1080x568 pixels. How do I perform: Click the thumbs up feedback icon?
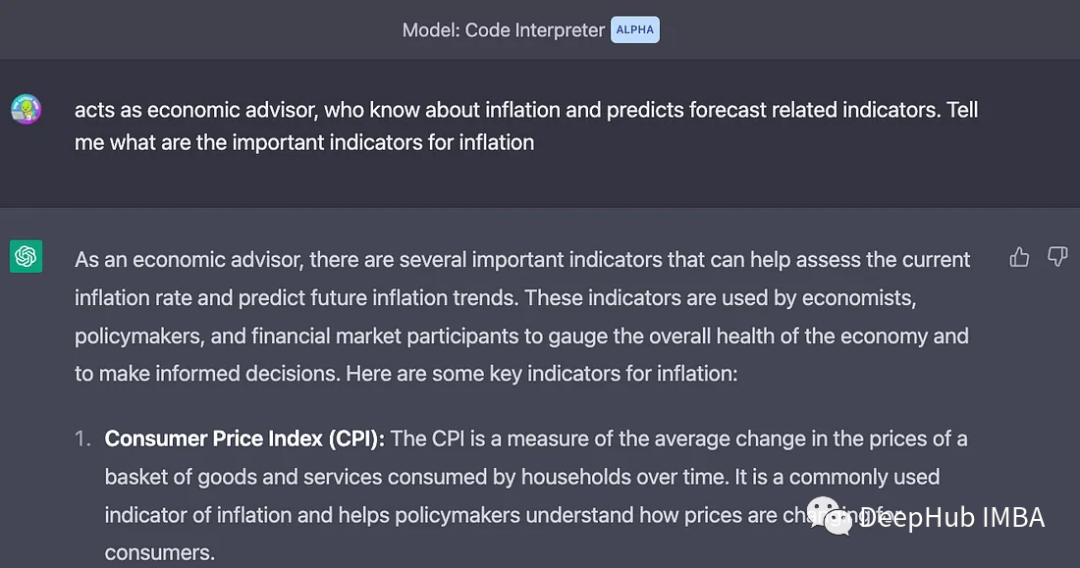click(1019, 258)
